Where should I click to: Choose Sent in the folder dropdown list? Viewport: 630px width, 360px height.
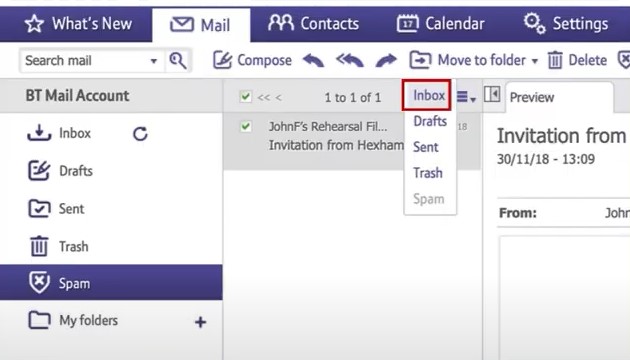coord(425,147)
